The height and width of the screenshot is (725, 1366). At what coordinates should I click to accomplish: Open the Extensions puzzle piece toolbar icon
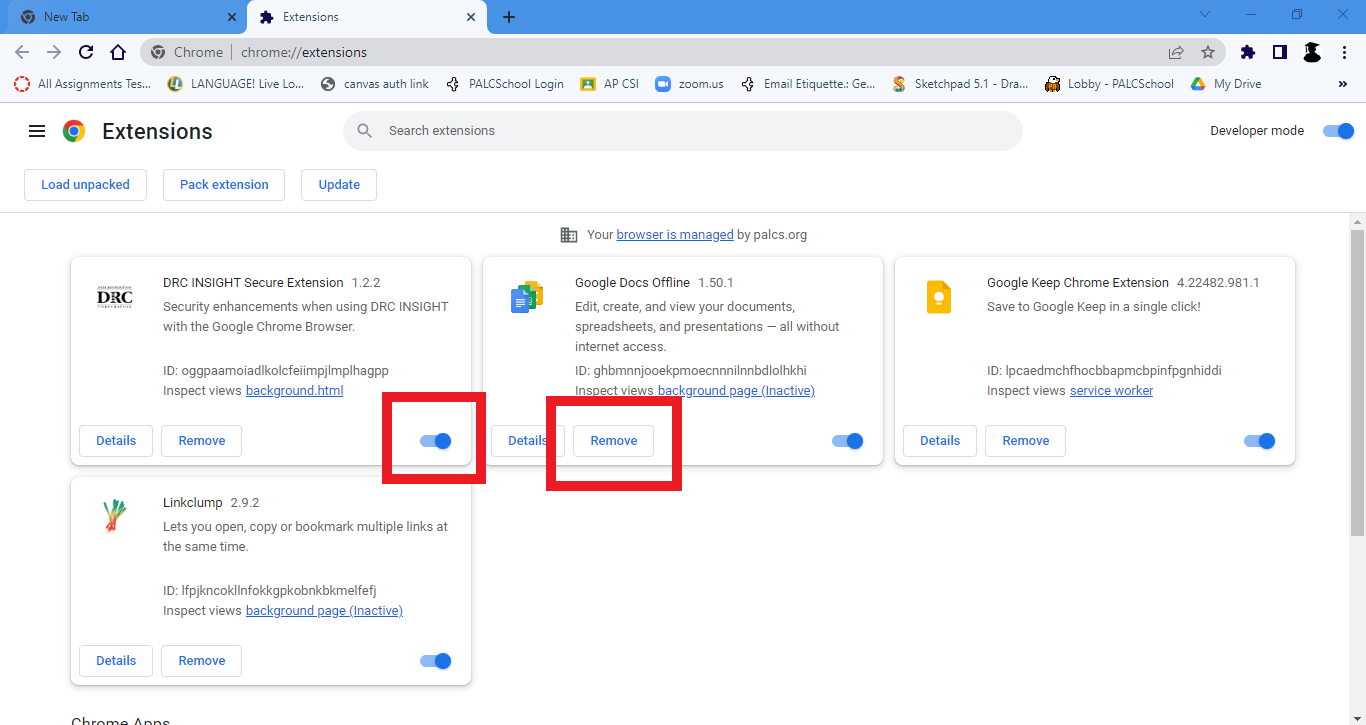(1248, 52)
